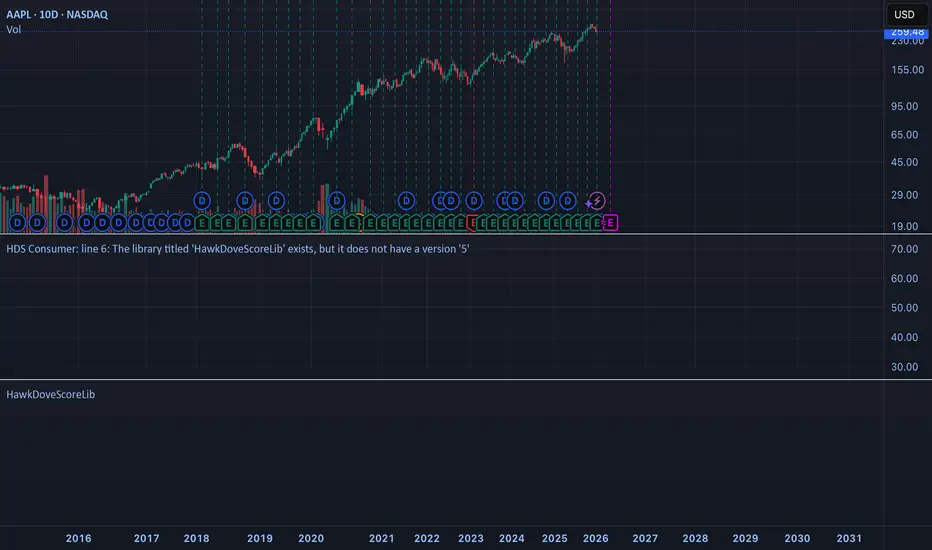Click the divider above the HawkDoveScoreLib pane
932x550 pixels.
(466, 380)
